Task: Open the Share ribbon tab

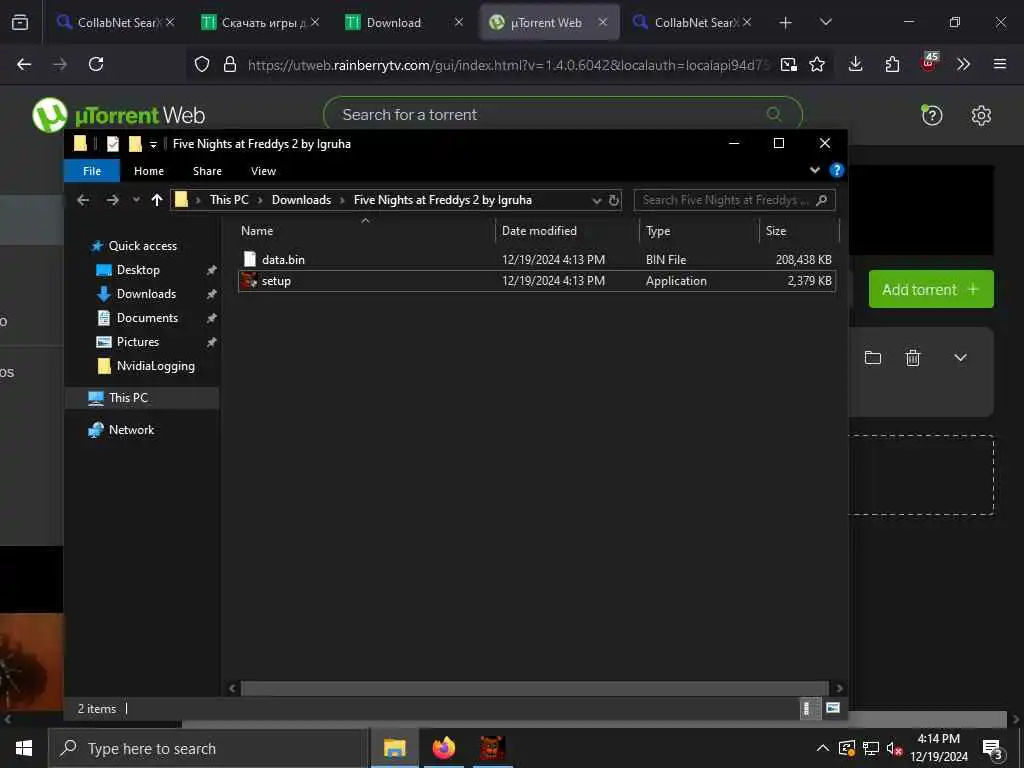Action: [207, 171]
